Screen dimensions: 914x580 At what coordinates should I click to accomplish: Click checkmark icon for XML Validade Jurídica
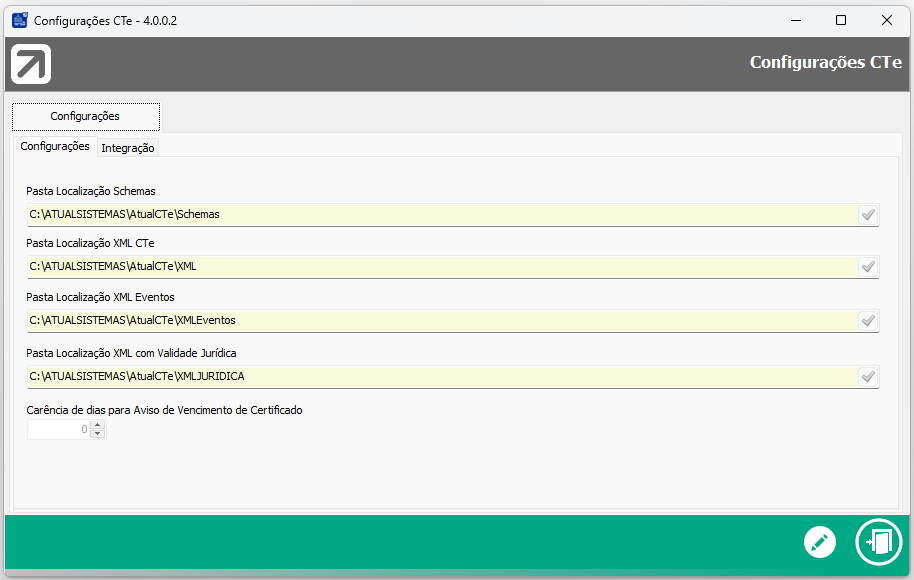tap(868, 377)
